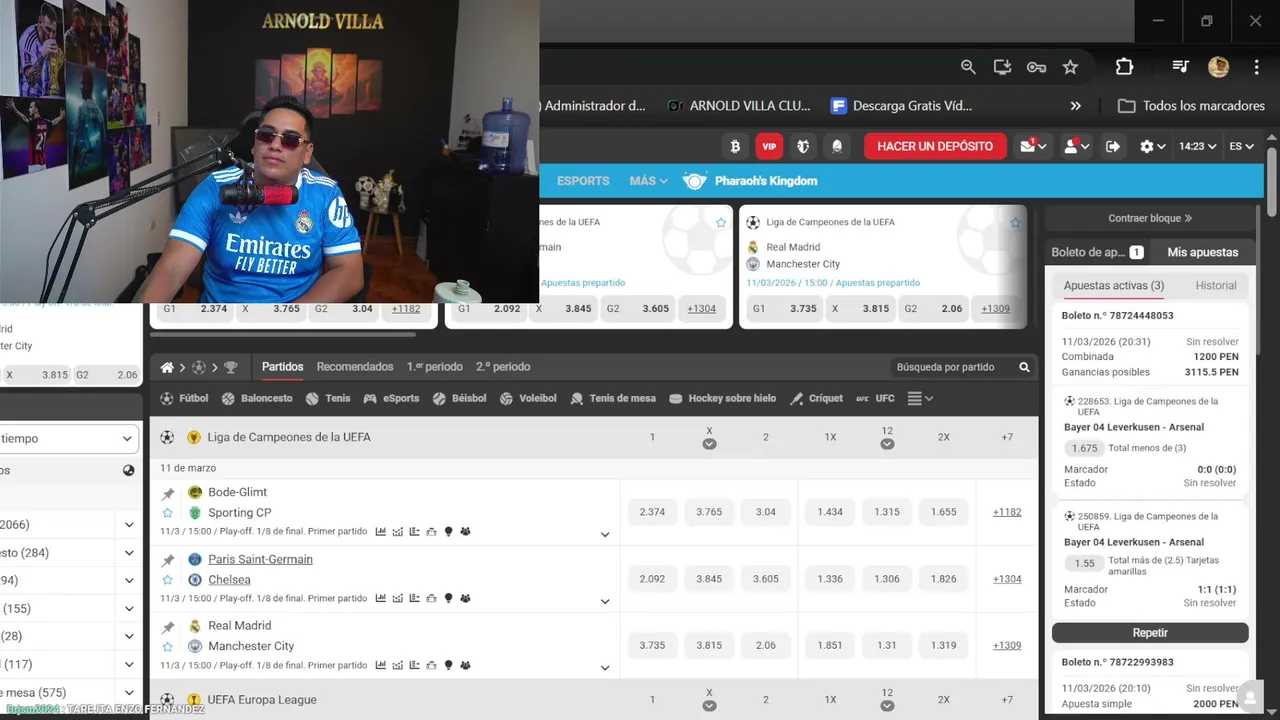
Task: Open the 14:23 time dropdown
Action: (1197, 146)
